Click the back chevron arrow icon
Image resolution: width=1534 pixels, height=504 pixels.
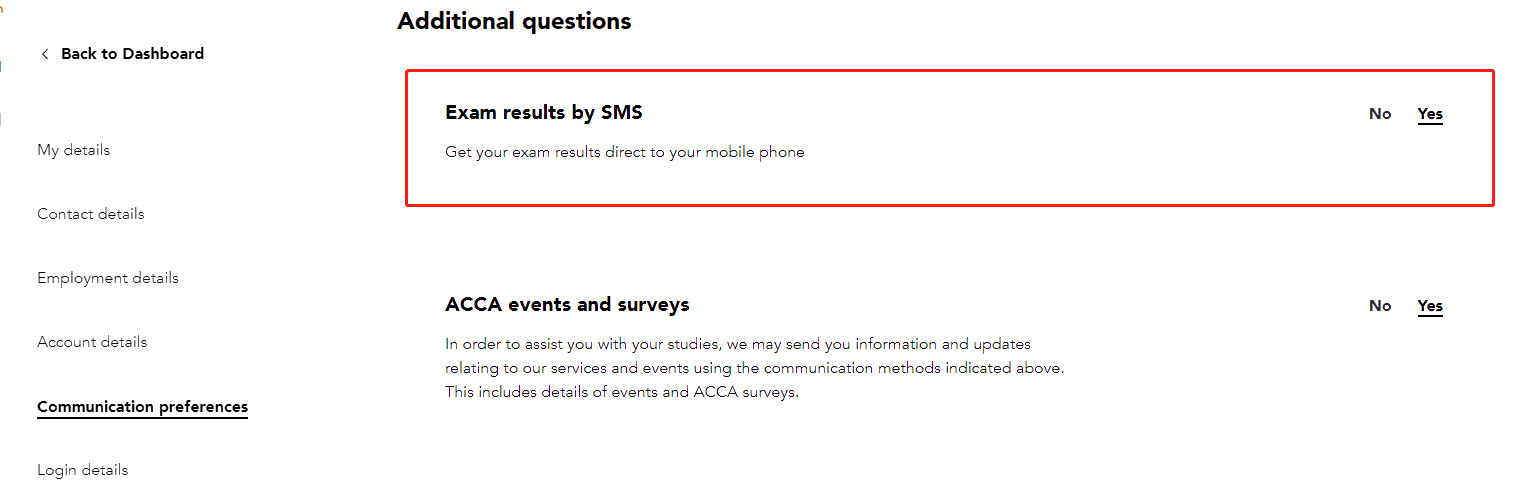(x=44, y=54)
